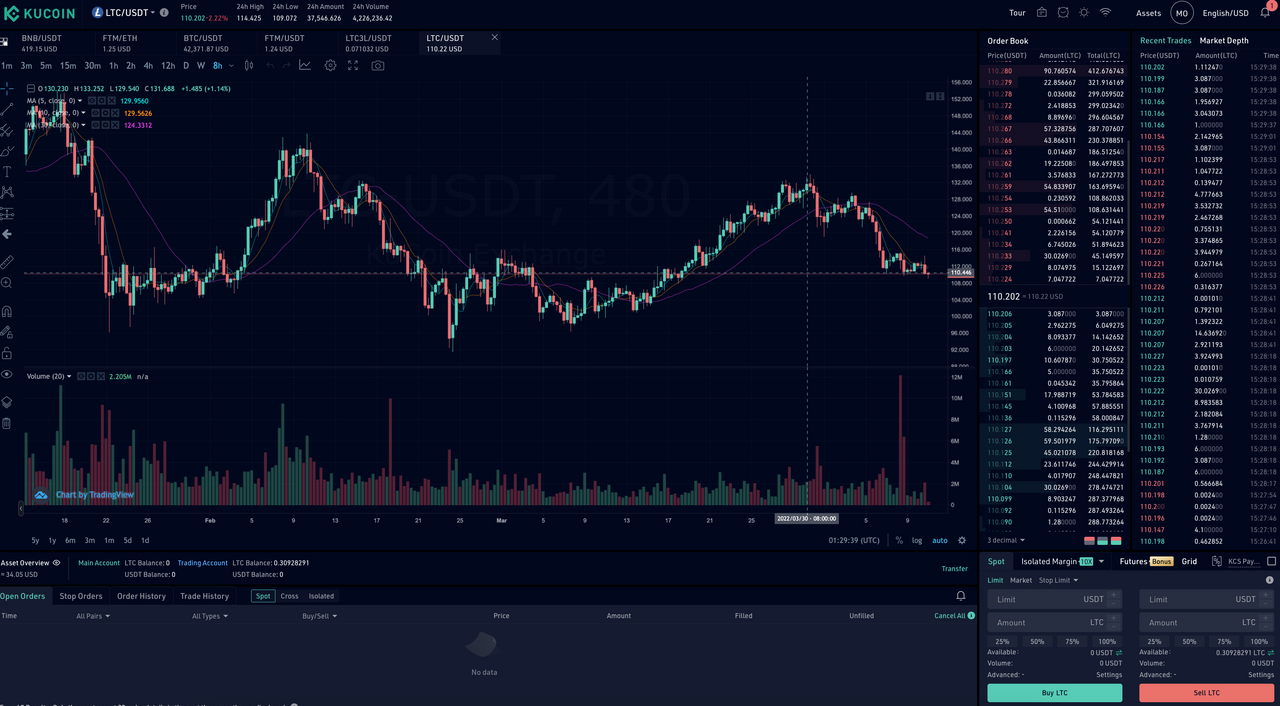This screenshot has width=1280, height=706.
Task: Select the zoom in magnifier tool
Action: (x=7, y=283)
